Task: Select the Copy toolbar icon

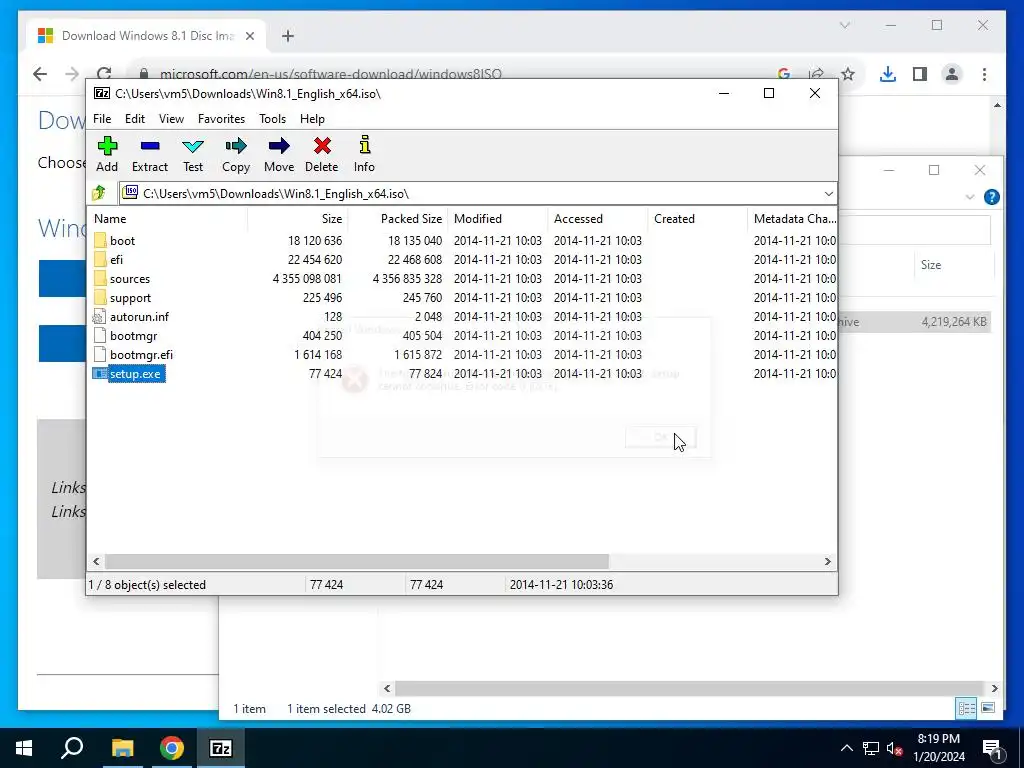Action: 236,146
